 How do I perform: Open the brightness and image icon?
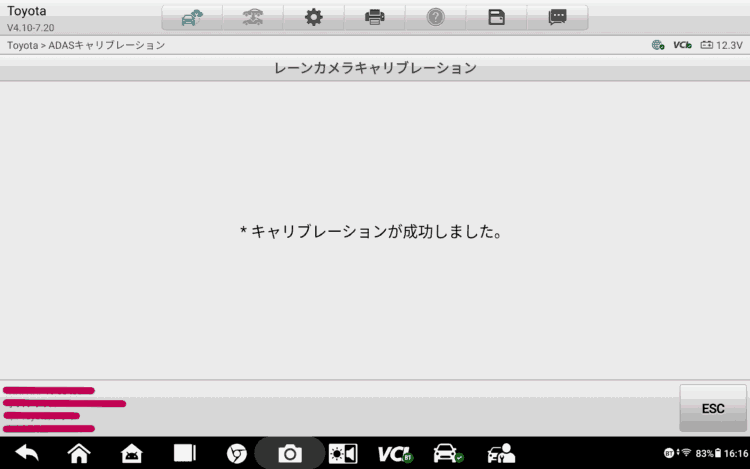pyautogui.click(x=343, y=453)
